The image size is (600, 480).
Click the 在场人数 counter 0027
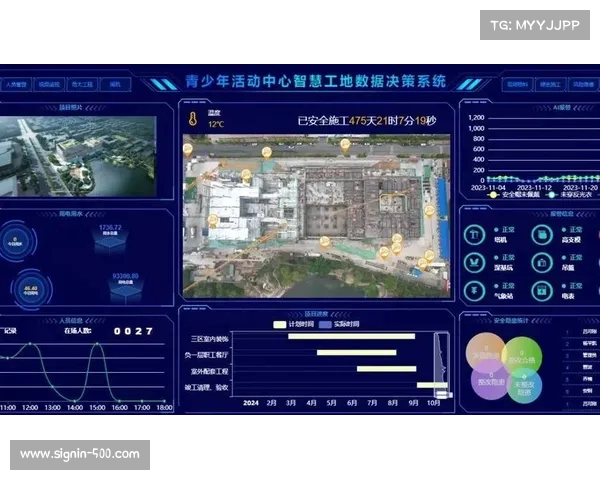[x=134, y=331]
